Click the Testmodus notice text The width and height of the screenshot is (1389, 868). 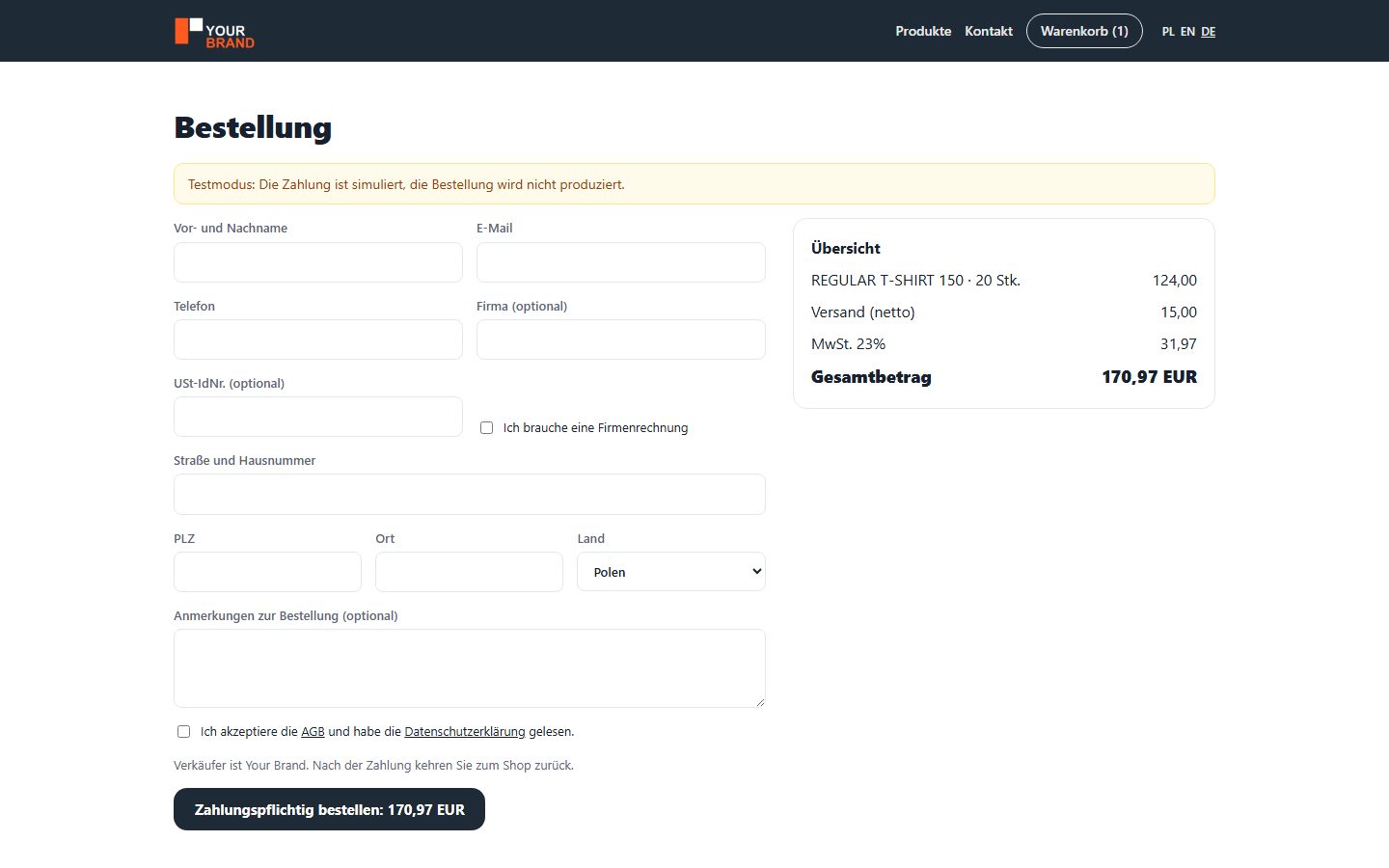(x=406, y=184)
